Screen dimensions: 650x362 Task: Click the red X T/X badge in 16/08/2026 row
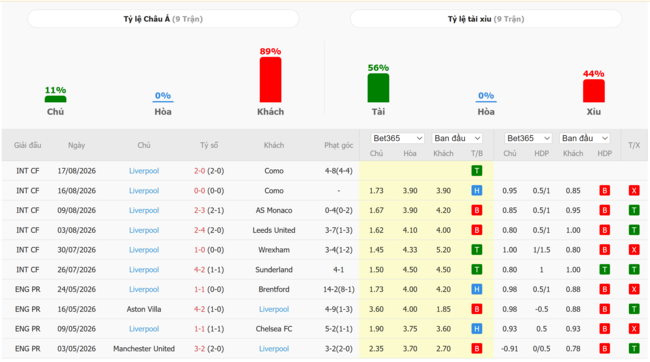(634, 191)
